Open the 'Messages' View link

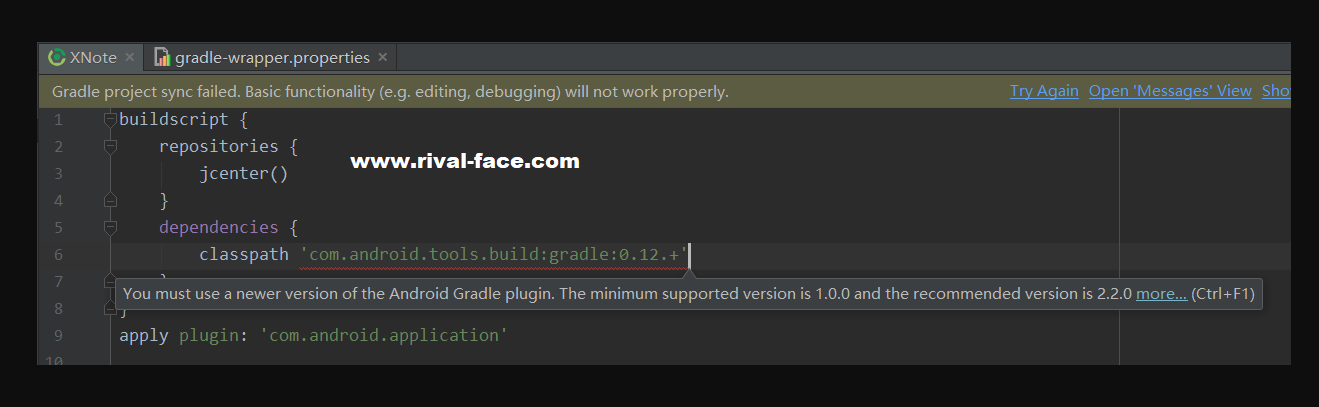coord(1170,91)
